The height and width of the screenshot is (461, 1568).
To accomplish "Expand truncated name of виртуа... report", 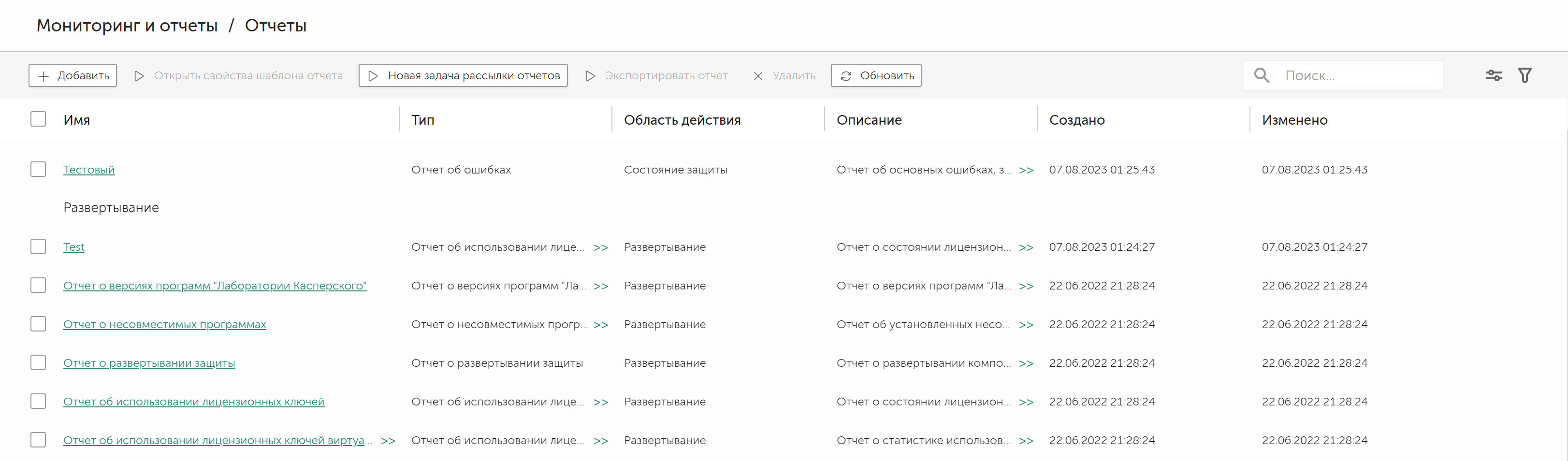I will click(x=388, y=441).
